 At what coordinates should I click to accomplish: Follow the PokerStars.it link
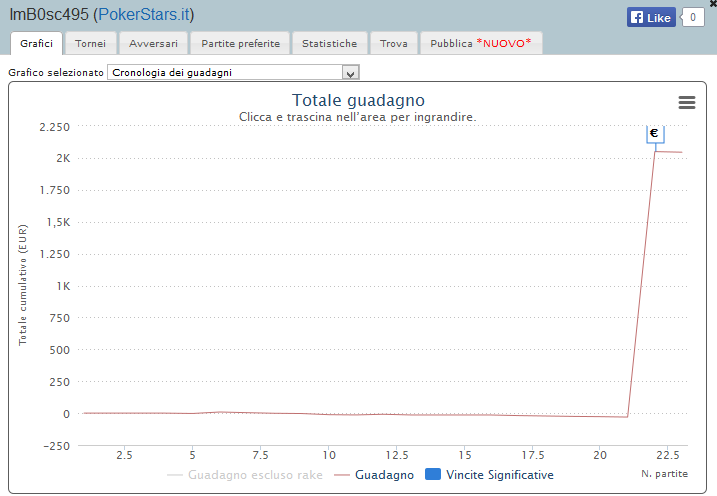(x=142, y=15)
